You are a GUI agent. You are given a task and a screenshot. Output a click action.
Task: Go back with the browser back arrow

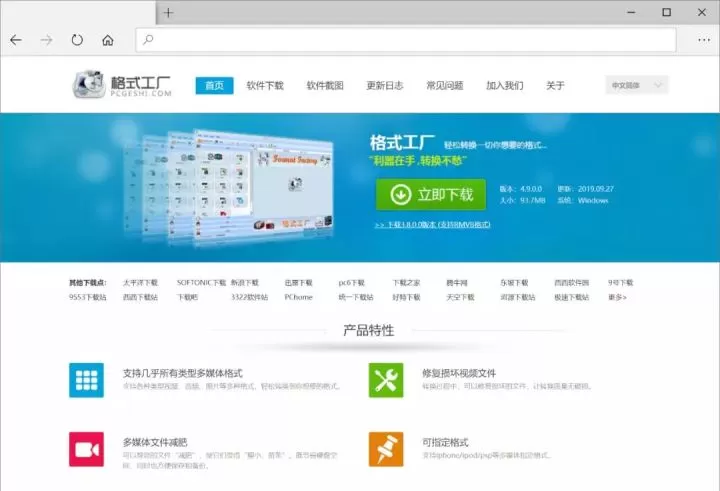pos(16,40)
